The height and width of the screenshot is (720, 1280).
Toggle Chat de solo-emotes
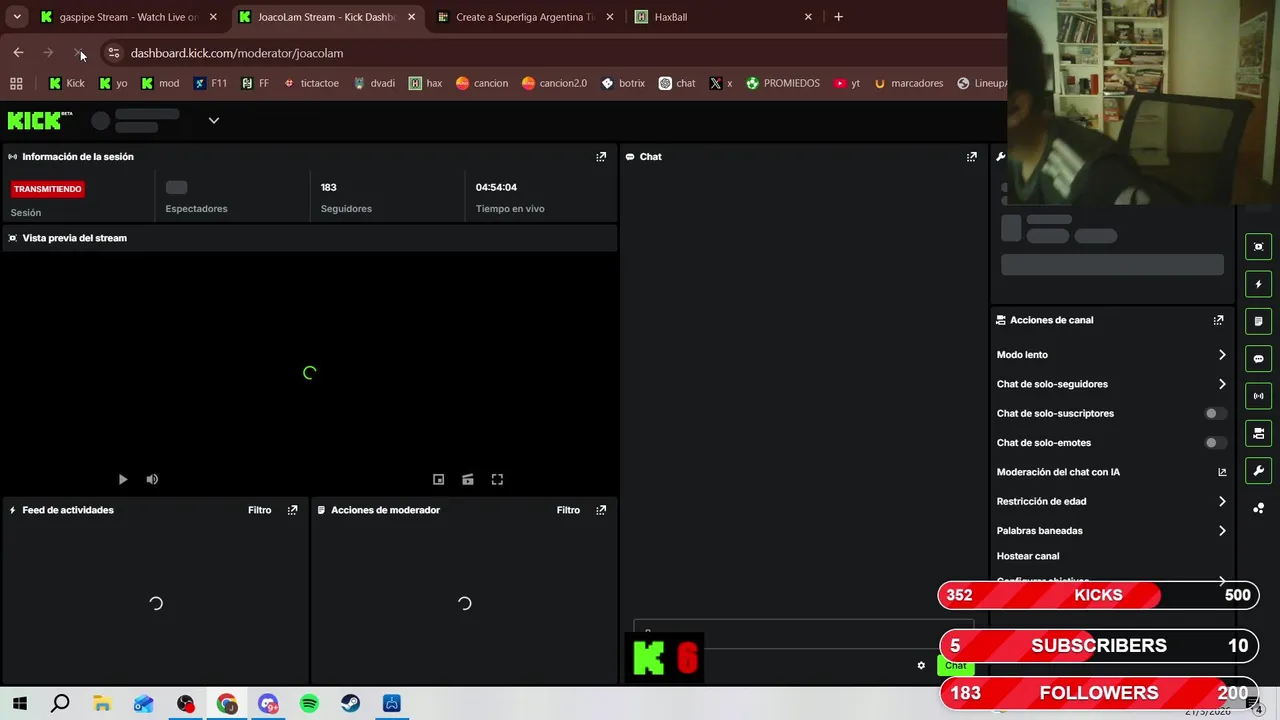click(x=1215, y=443)
